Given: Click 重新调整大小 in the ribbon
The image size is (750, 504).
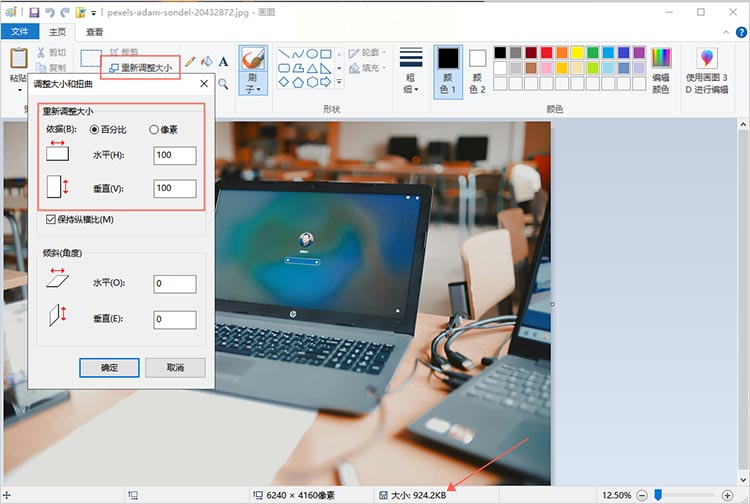Looking at the screenshot, I should tap(141, 67).
